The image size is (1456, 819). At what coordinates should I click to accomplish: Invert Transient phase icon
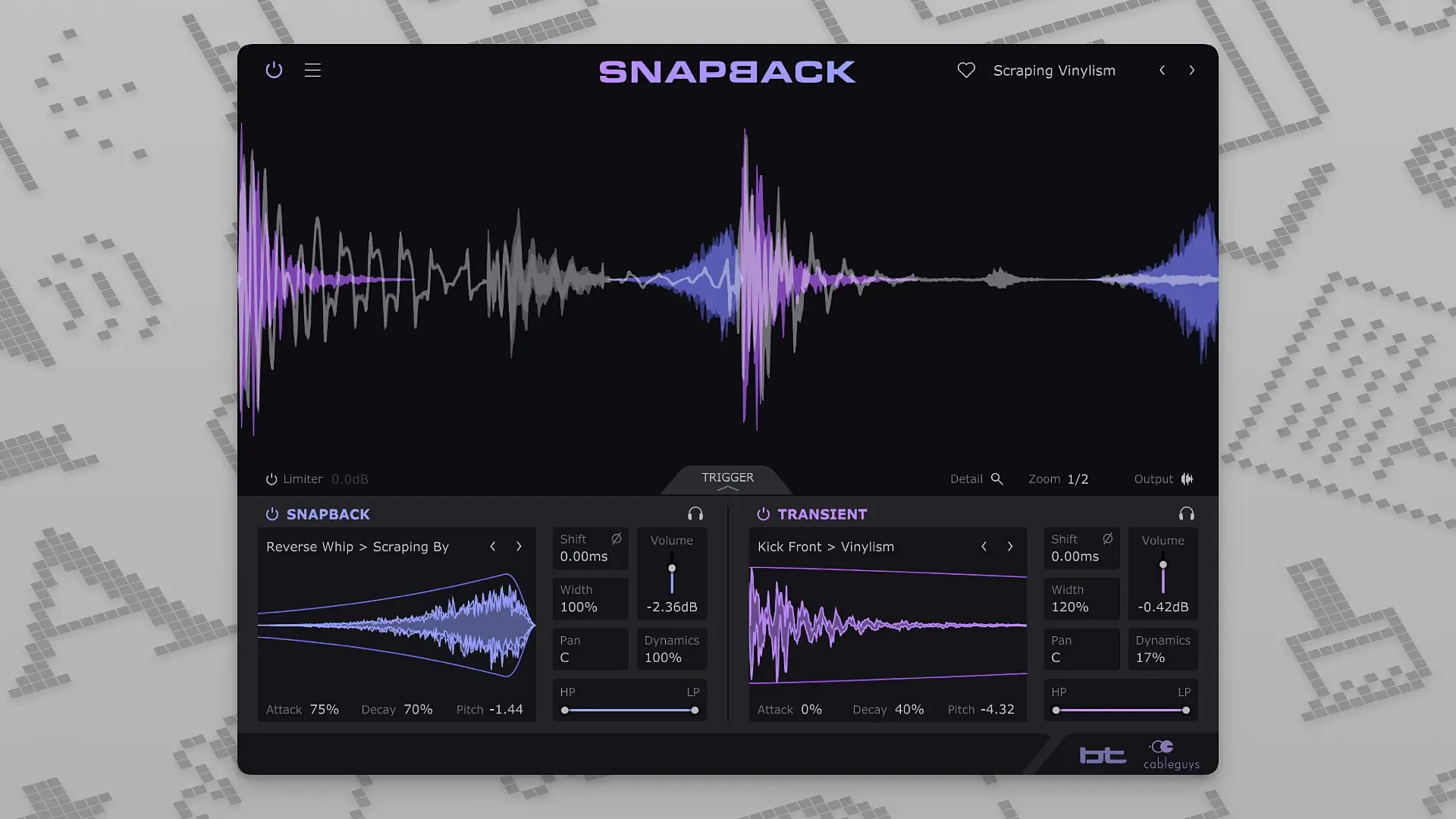[1108, 538]
